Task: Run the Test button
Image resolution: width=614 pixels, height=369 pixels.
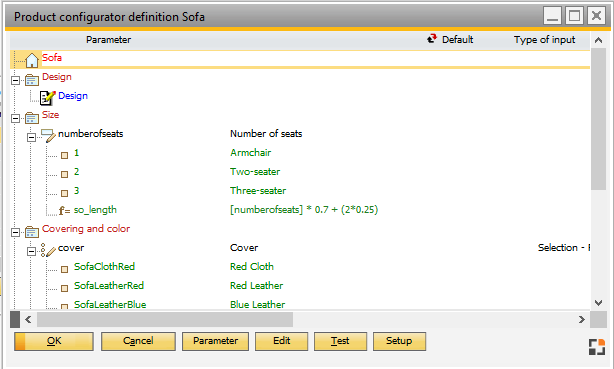Action: (340, 341)
